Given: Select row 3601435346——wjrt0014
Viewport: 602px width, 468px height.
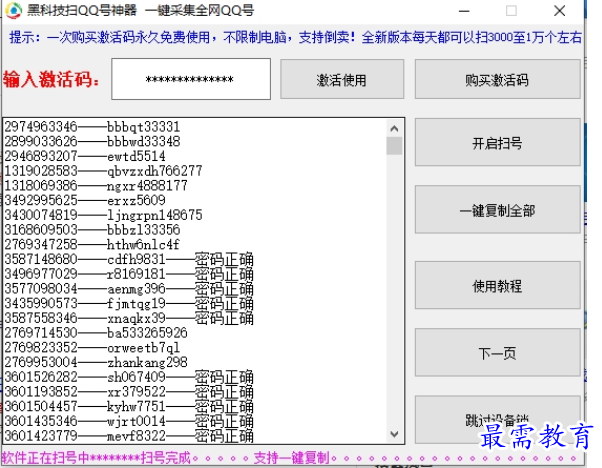Looking at the screenshot, I should pos(129,421).
